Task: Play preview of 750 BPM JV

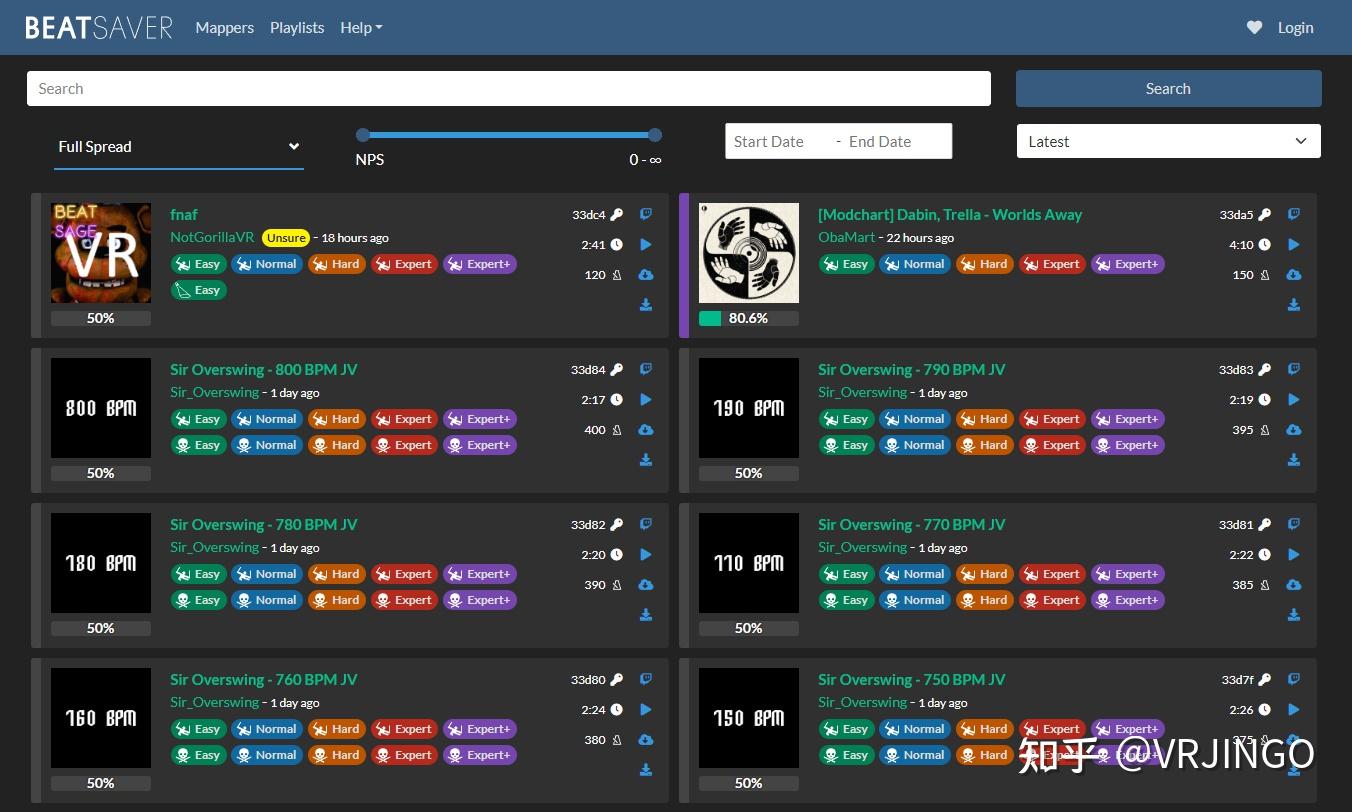Action: (1294, 709)
